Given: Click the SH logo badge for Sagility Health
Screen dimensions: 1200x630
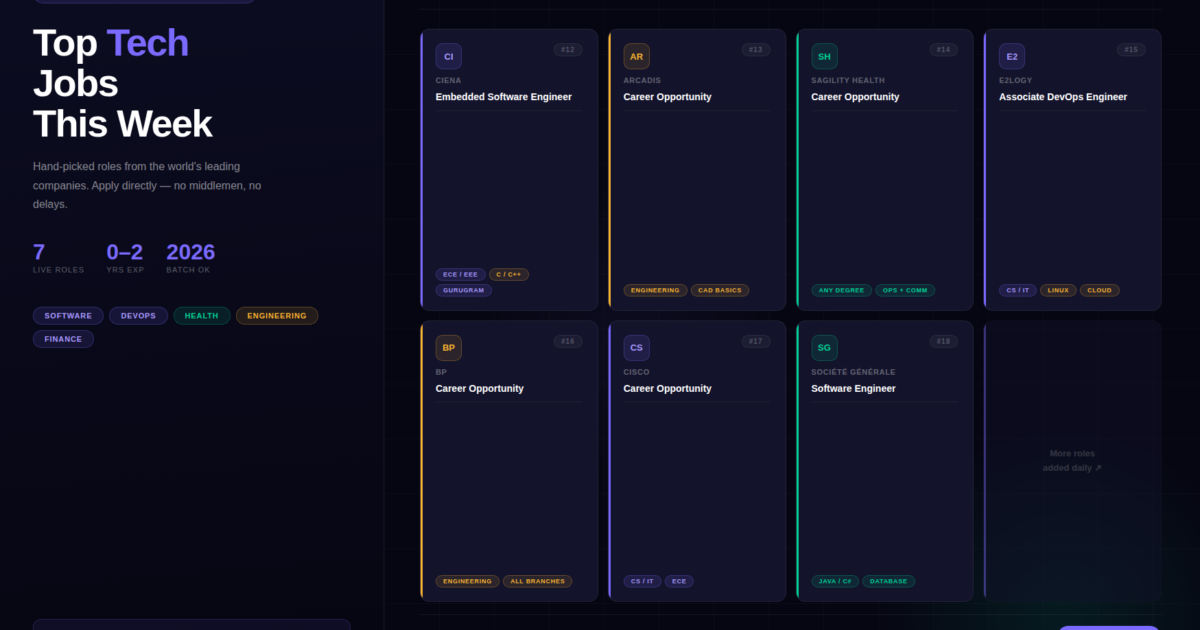Looking at the screenshot, I should (824, 57).
